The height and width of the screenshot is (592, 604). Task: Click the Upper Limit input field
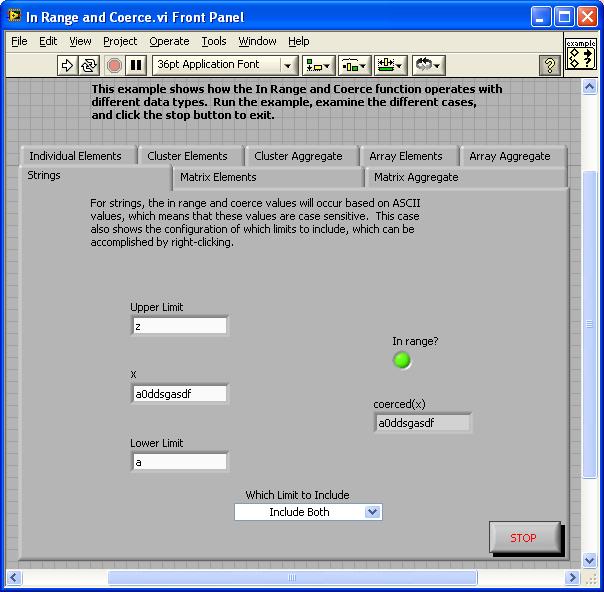tap(180, 326)
